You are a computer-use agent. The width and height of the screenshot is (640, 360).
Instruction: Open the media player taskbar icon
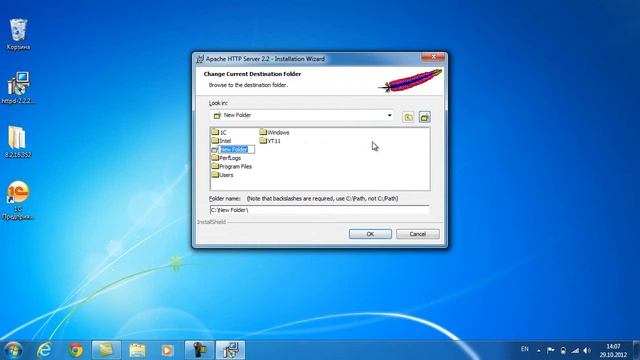tap(167, 350)
